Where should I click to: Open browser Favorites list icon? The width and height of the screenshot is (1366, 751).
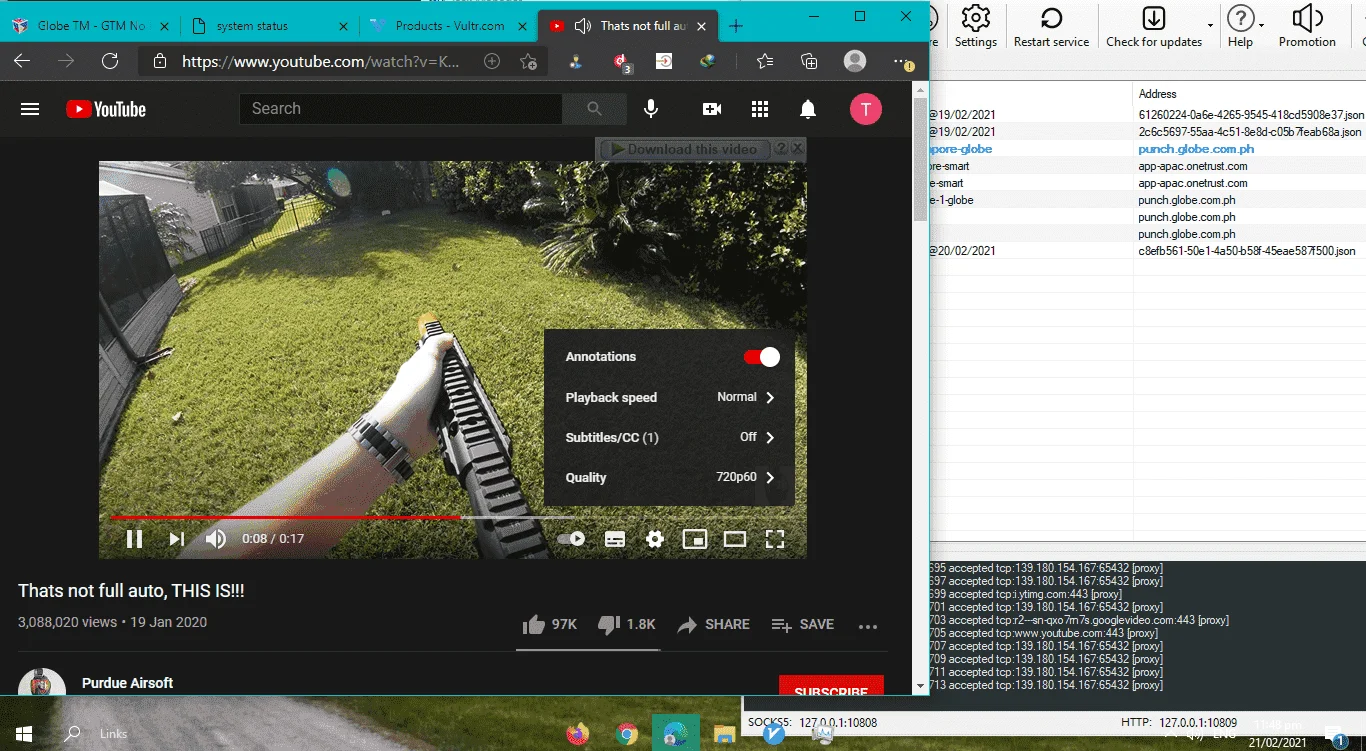[765, 61]
